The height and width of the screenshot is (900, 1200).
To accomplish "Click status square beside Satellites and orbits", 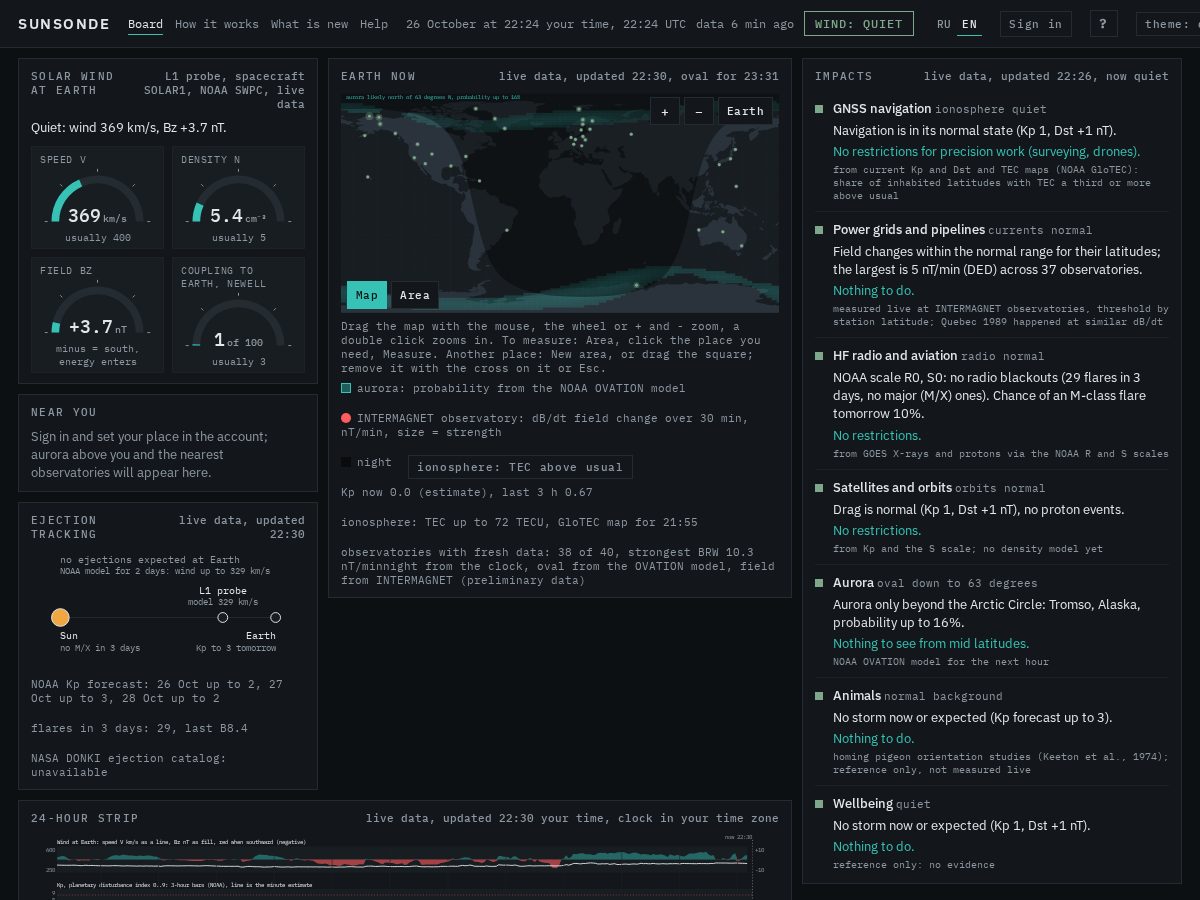I will click(819, 488).
